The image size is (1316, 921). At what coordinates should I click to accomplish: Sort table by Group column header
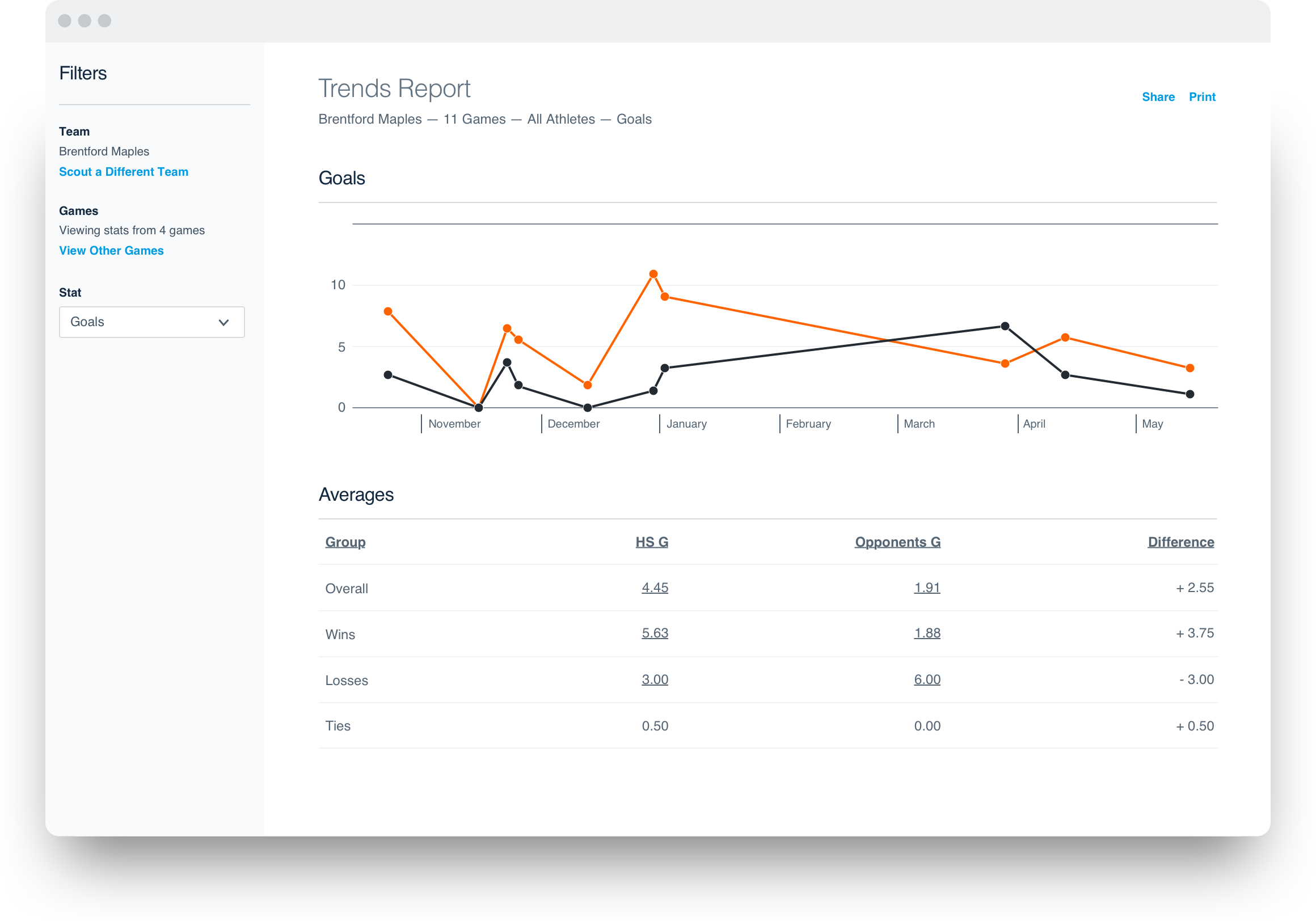tap(345, 542)
